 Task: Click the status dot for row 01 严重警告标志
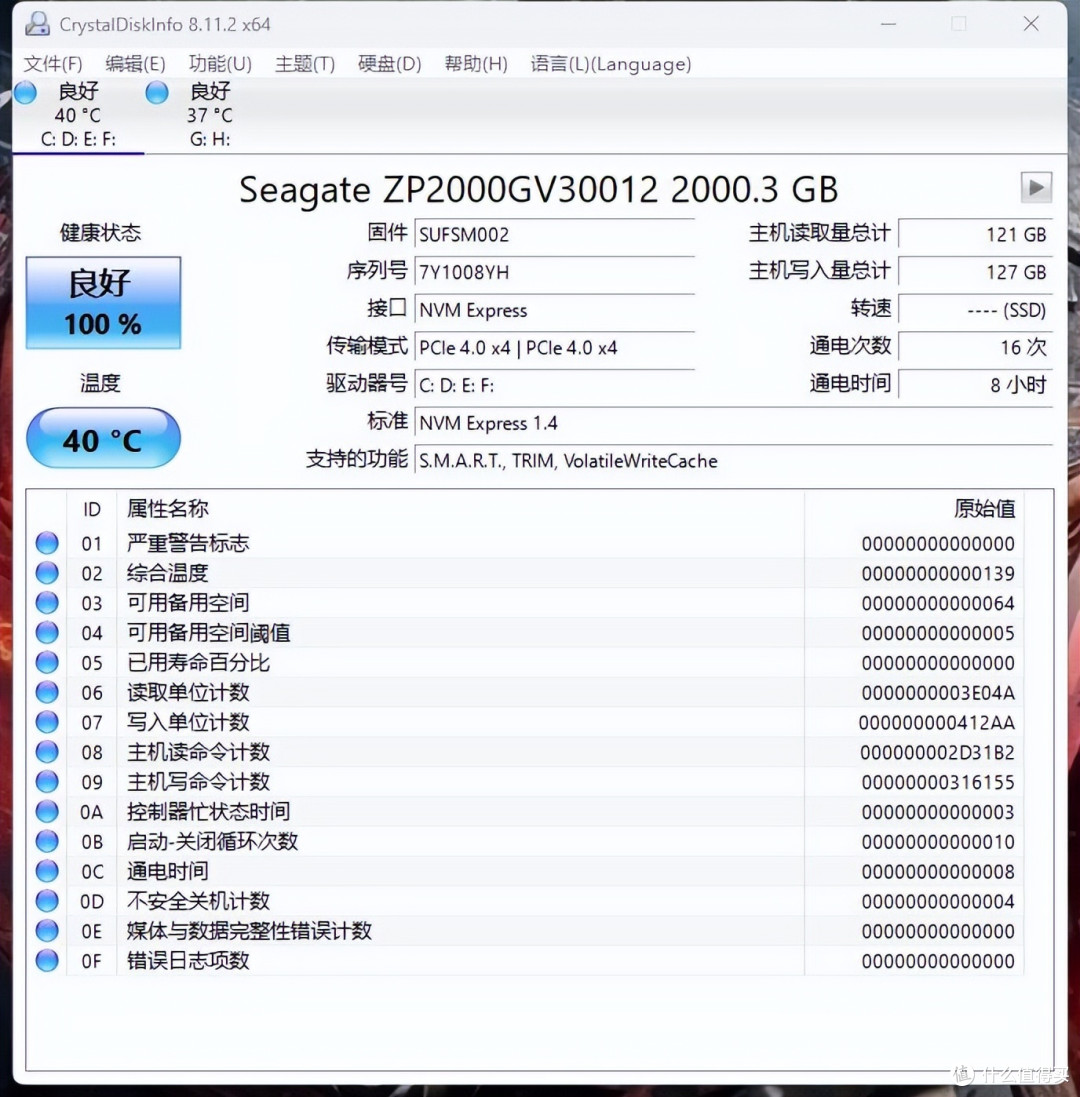click(47, 543)
